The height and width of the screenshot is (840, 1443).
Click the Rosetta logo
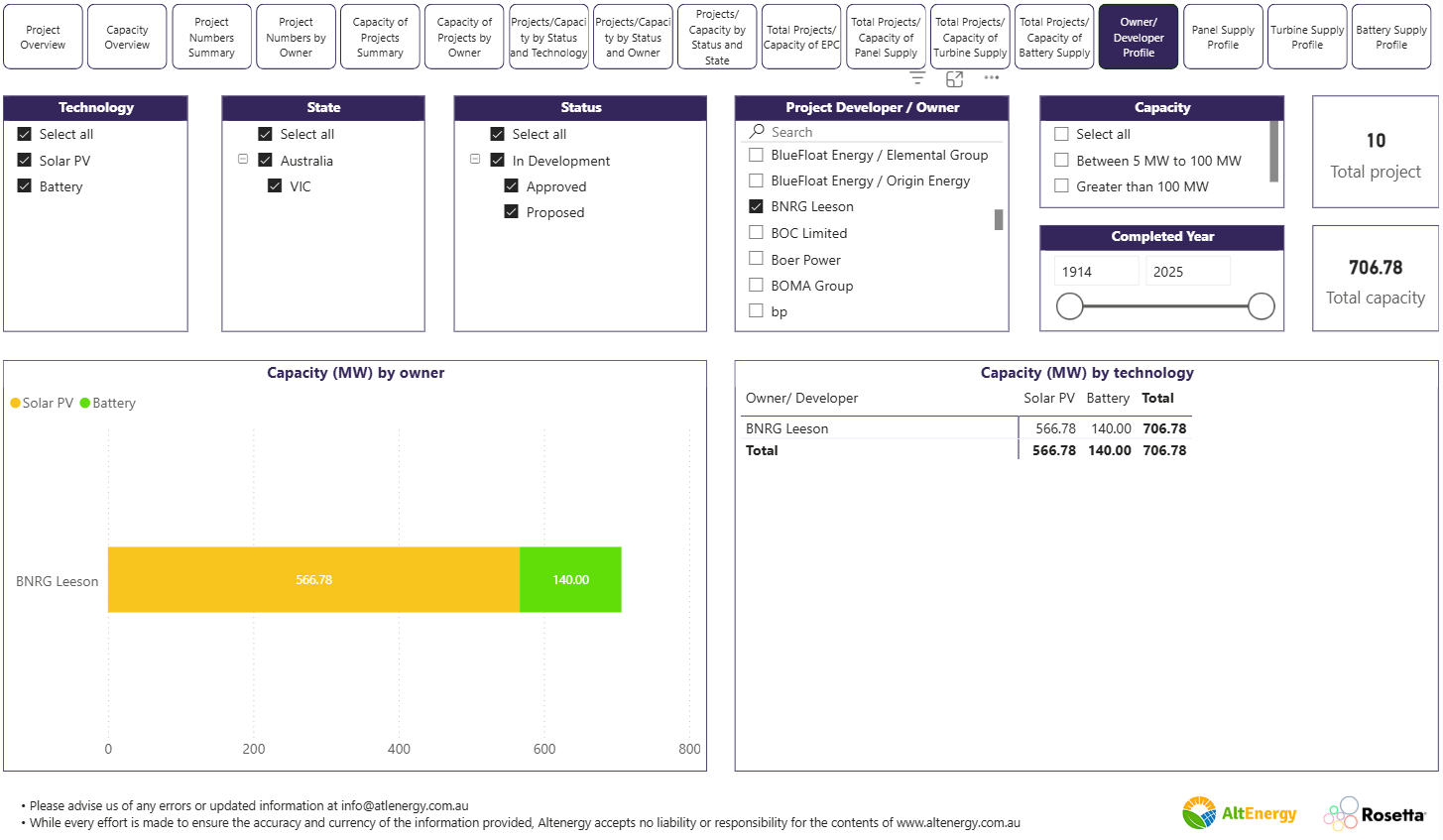1378,812
